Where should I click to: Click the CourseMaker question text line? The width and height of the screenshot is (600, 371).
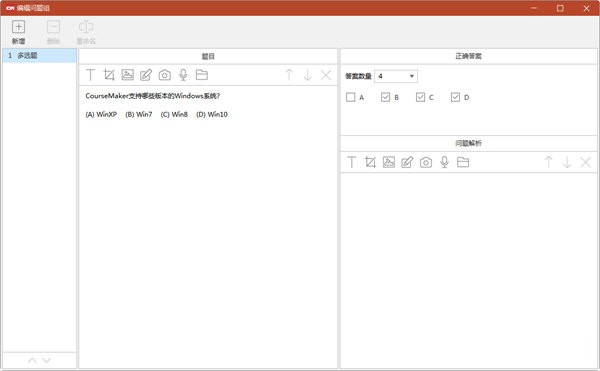tap(152, 96)
